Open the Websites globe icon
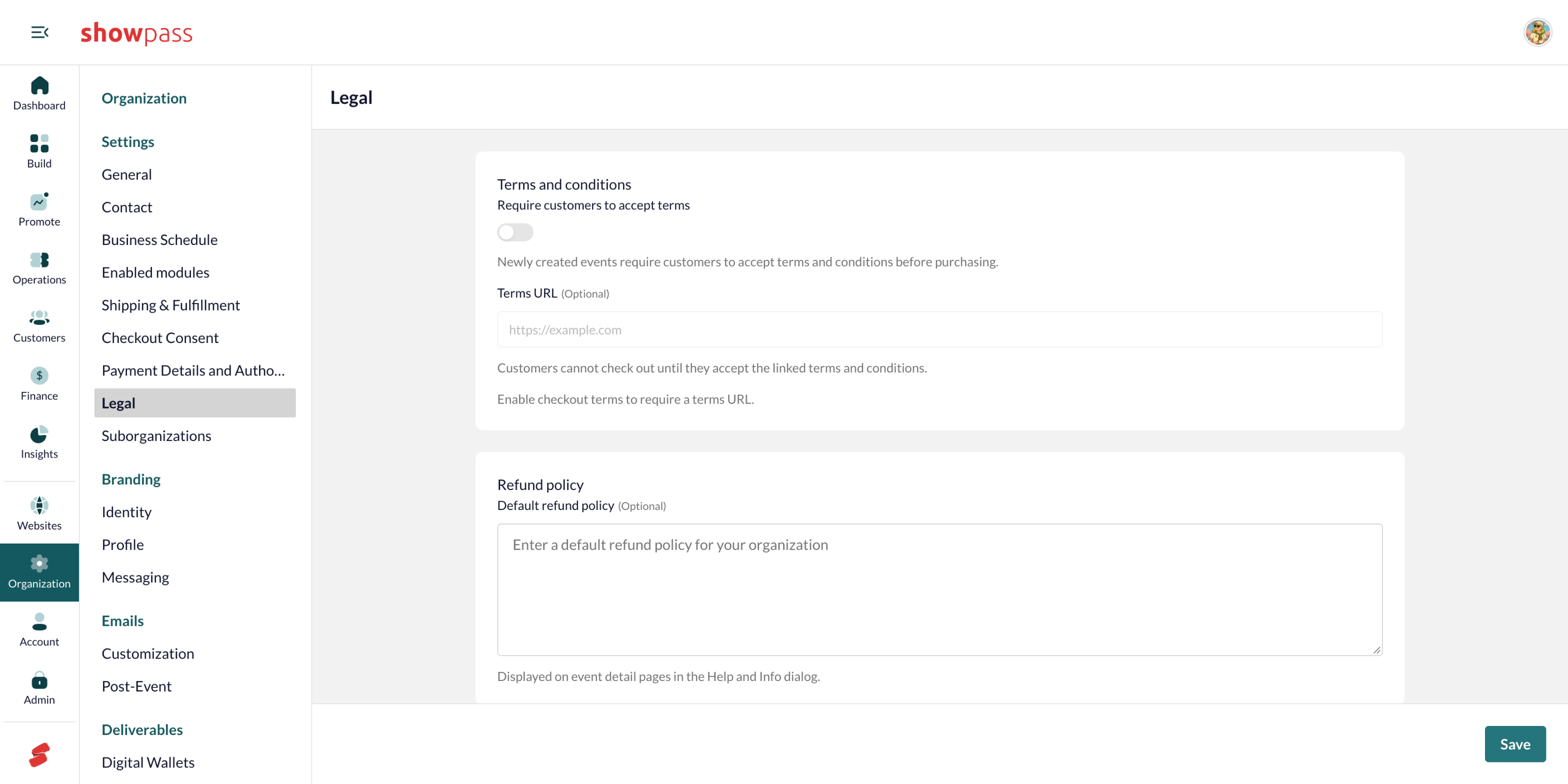Screen dimensions: 1568x784 (39, 505)
